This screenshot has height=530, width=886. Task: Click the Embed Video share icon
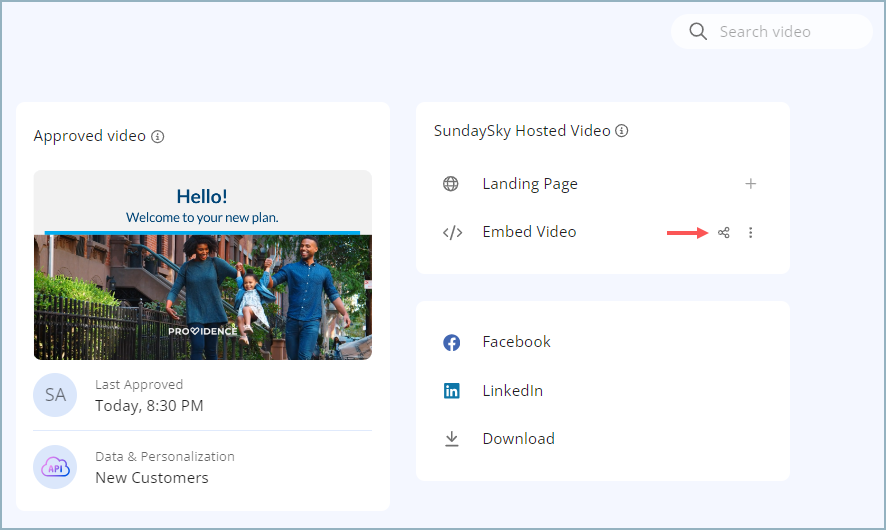[724, 232]
